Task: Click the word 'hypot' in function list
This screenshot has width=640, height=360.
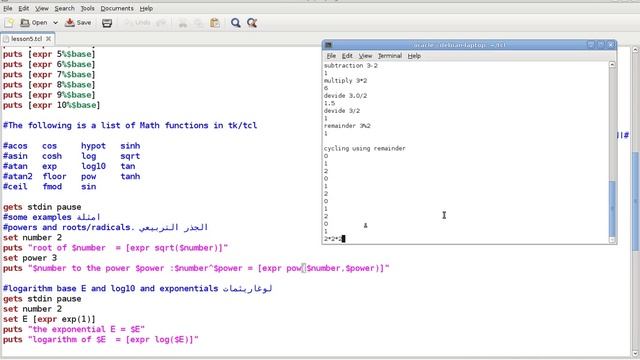Action: tap(93, 146)
